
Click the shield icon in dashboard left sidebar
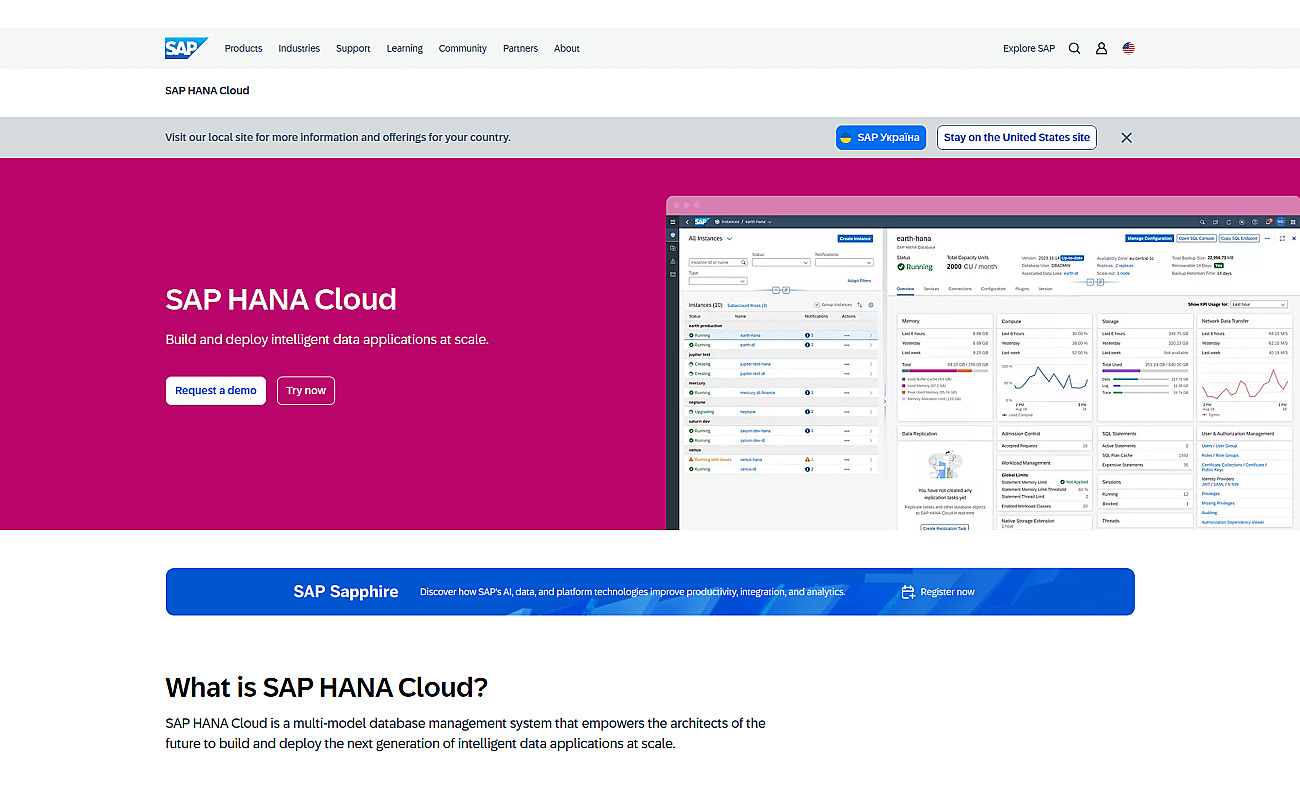[x=673, y=235]
